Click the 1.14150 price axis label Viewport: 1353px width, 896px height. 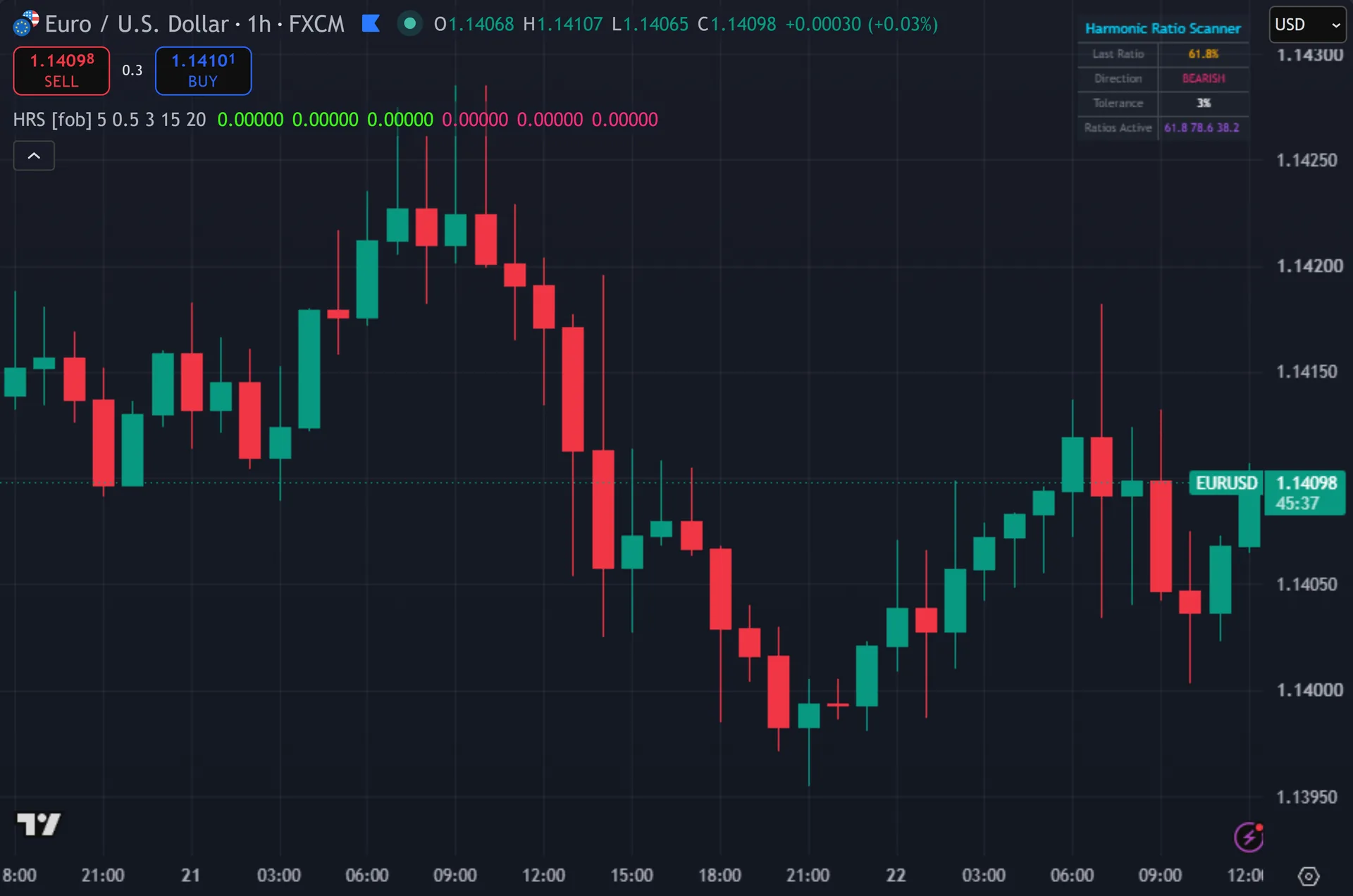click(x=1306, y=372)
